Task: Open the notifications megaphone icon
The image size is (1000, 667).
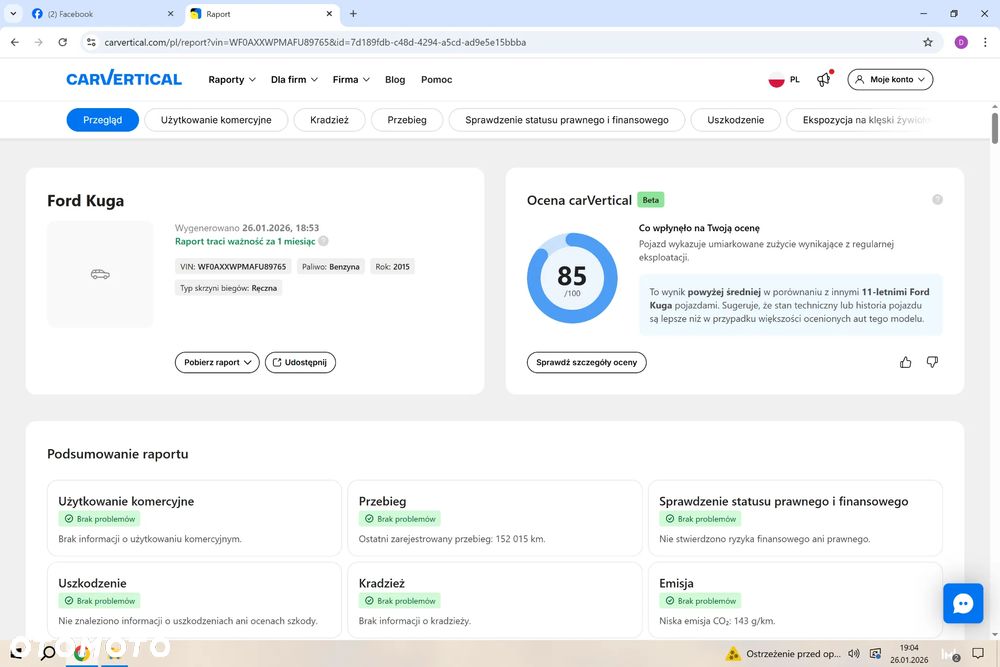Action: pos(824,79)
